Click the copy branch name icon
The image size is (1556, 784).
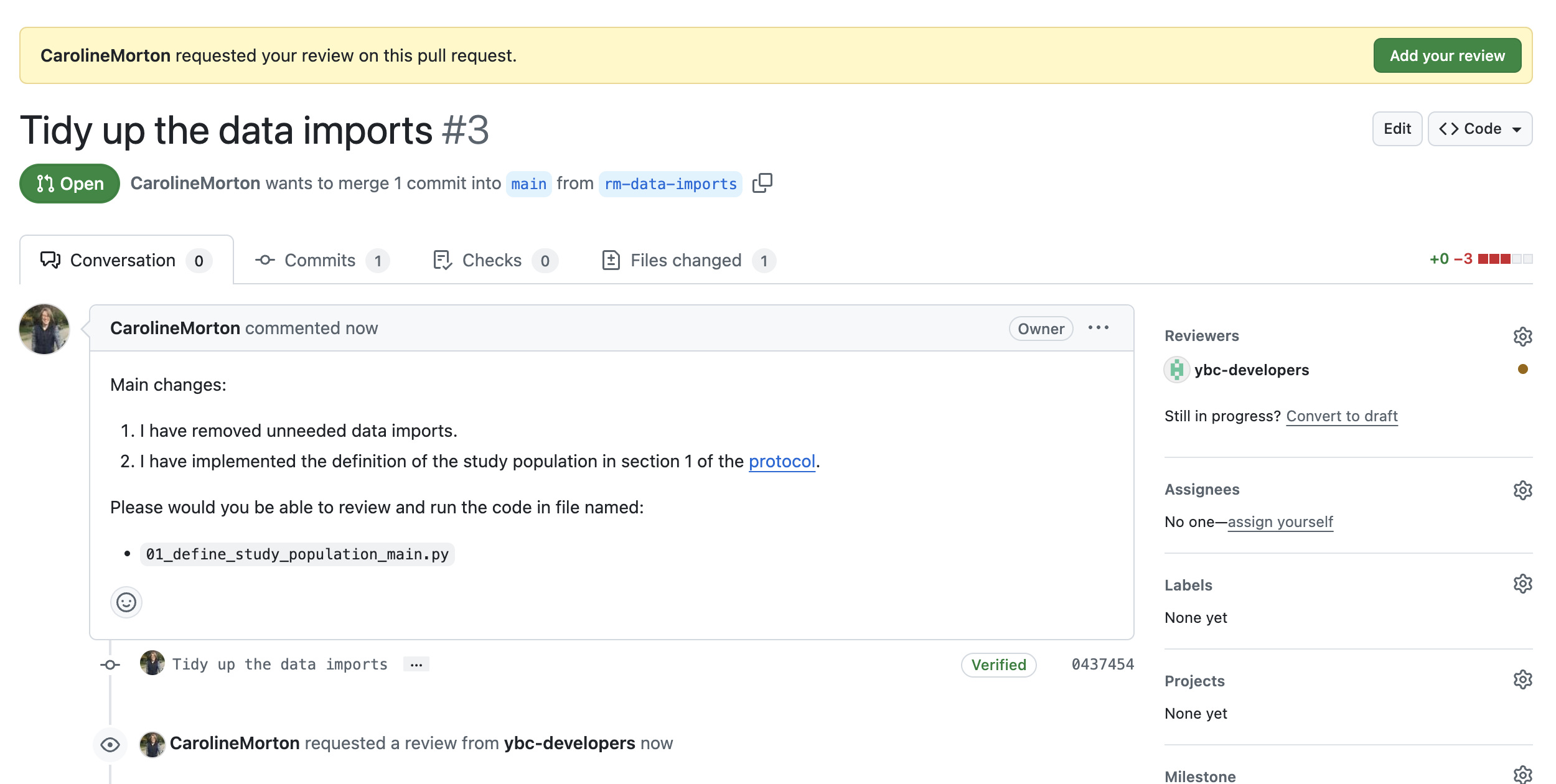(762, 183)
